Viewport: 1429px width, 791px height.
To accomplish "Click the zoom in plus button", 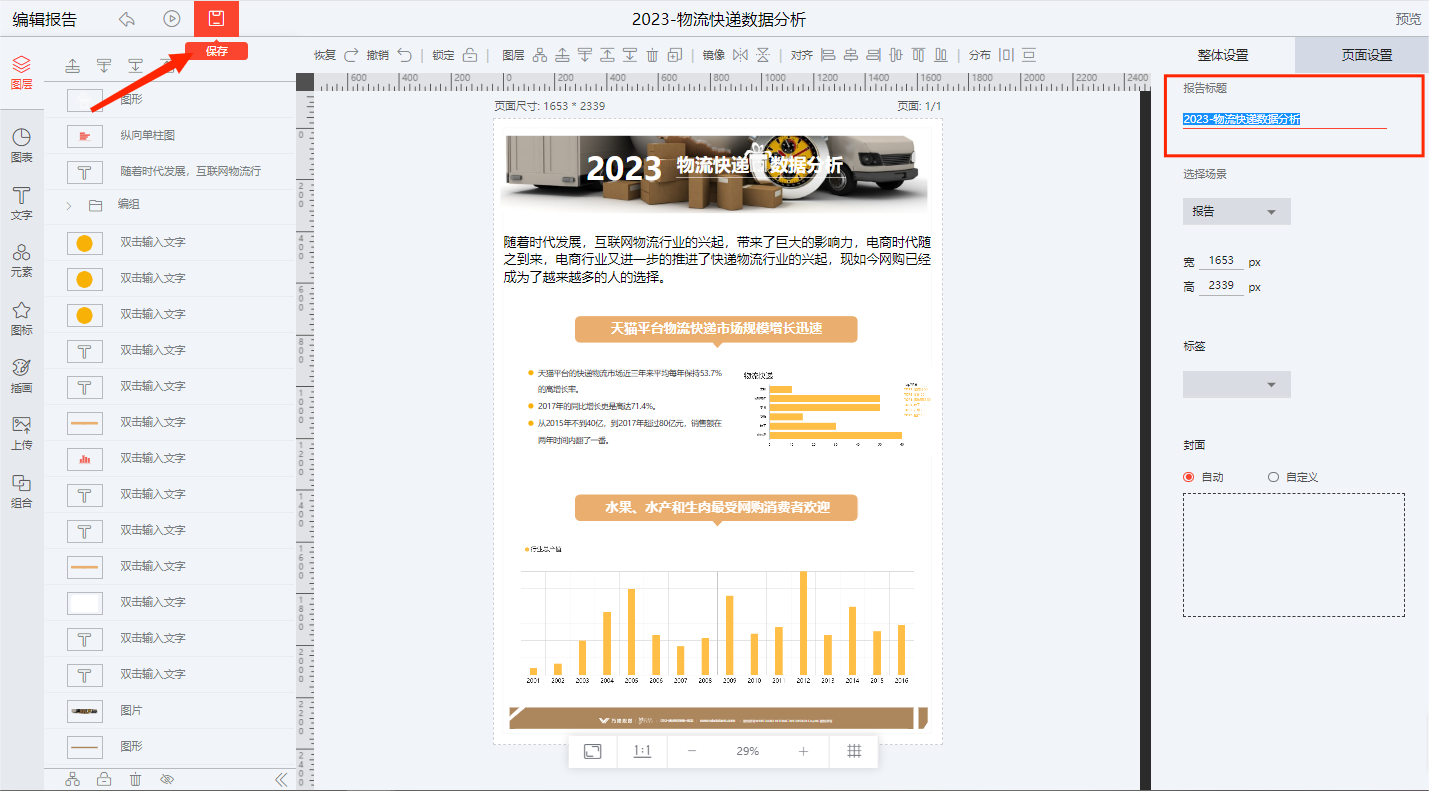I will pos(803,751).
